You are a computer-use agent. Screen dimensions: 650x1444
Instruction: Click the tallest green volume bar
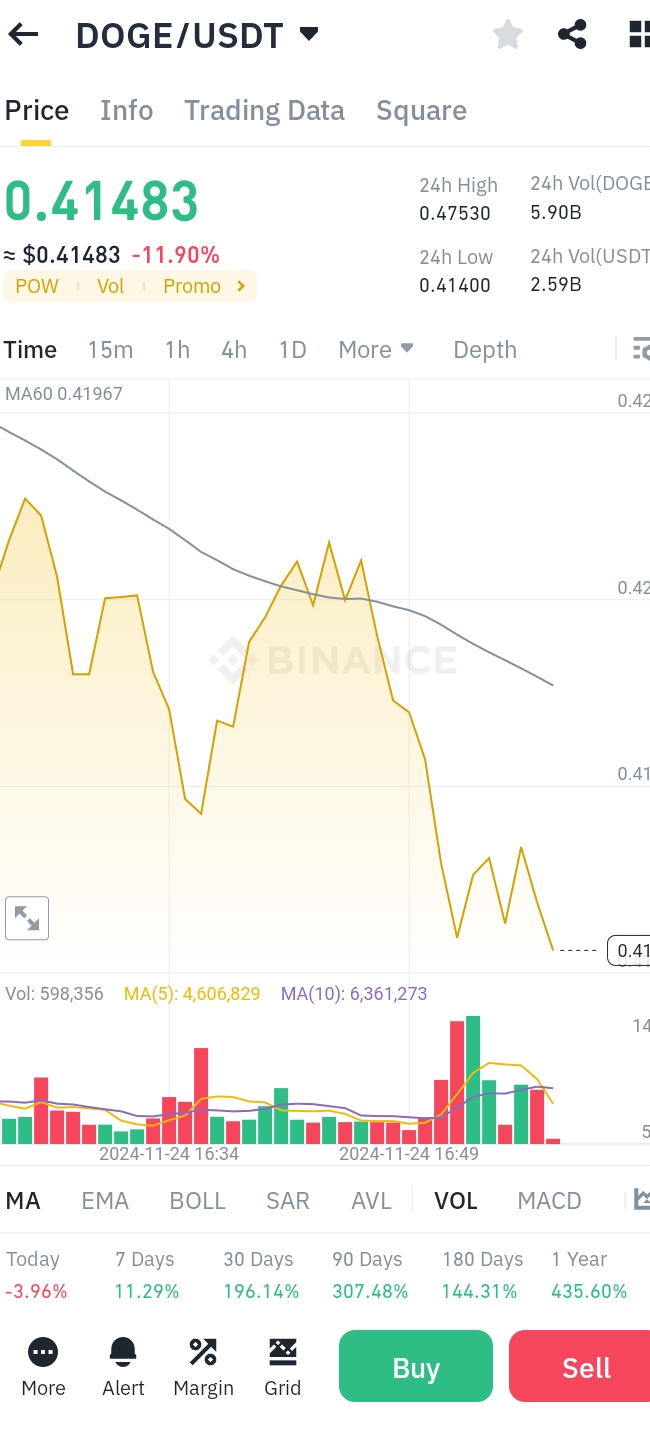(x=473, y=1080)
